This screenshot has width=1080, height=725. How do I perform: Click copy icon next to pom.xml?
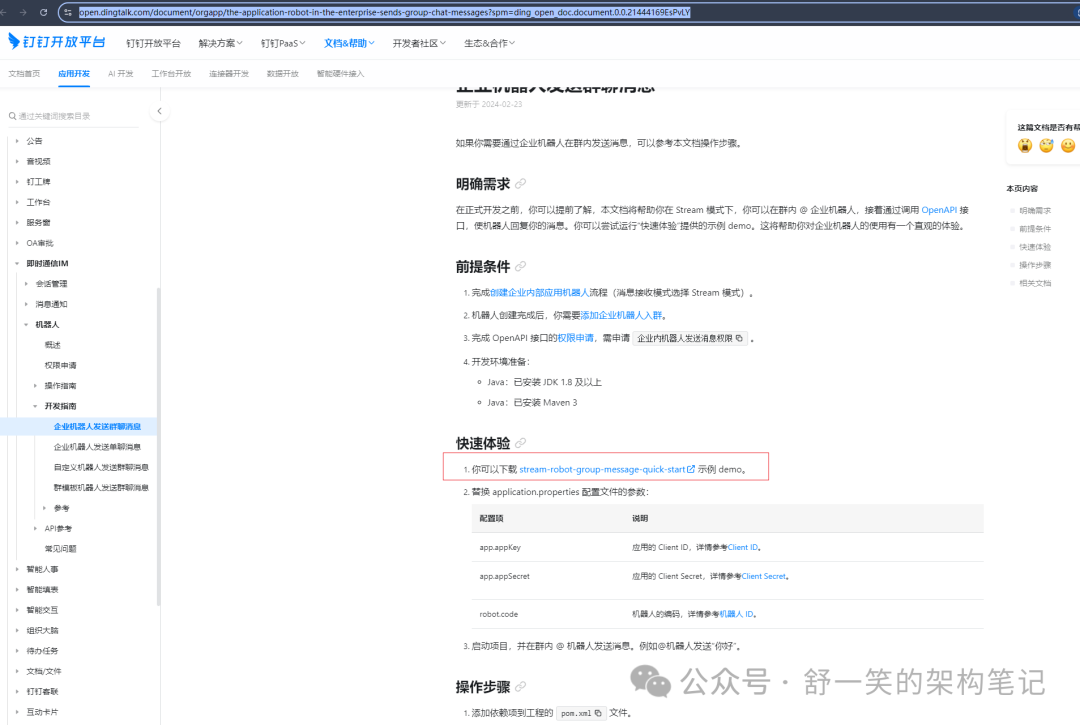(598, 713)
